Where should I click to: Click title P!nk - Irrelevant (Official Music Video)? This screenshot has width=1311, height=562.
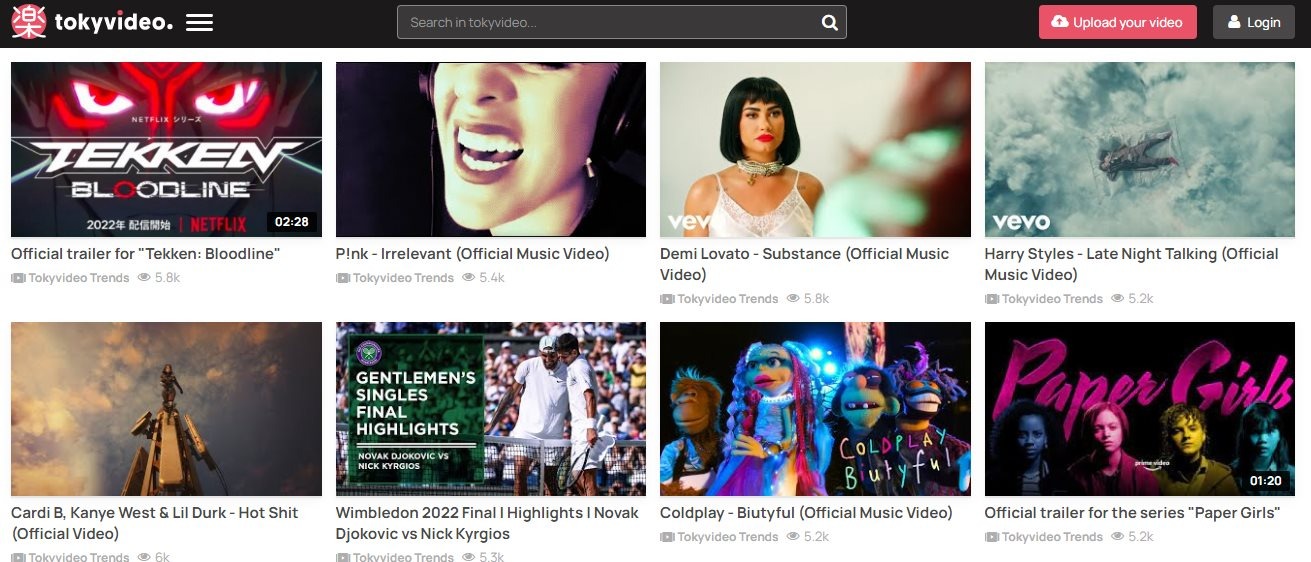click(x=473, y=254)
